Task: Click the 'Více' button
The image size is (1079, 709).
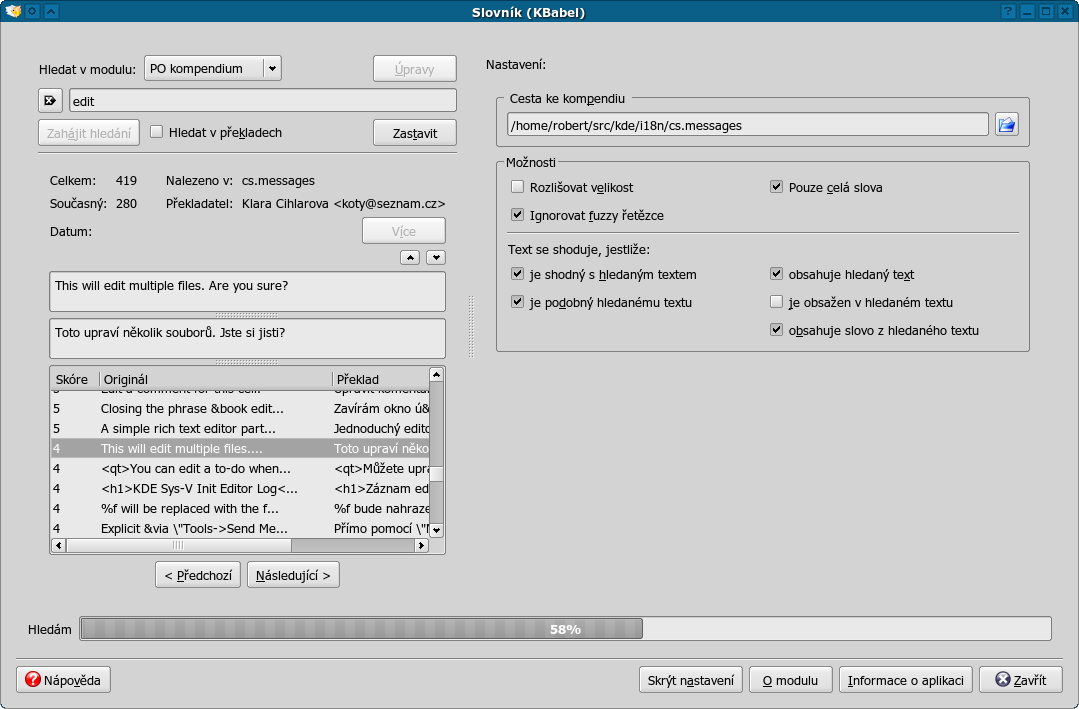Action: (x=404, y=231)
